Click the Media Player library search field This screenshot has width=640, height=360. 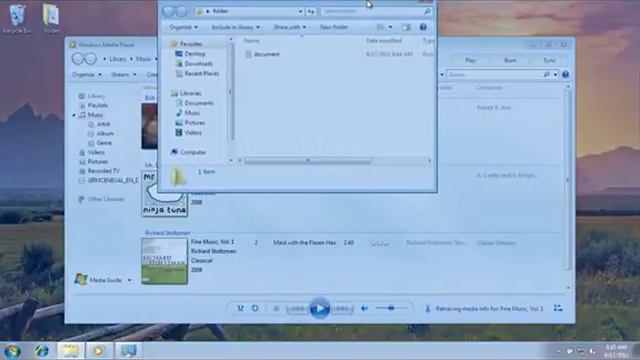(x=496, y=75)
